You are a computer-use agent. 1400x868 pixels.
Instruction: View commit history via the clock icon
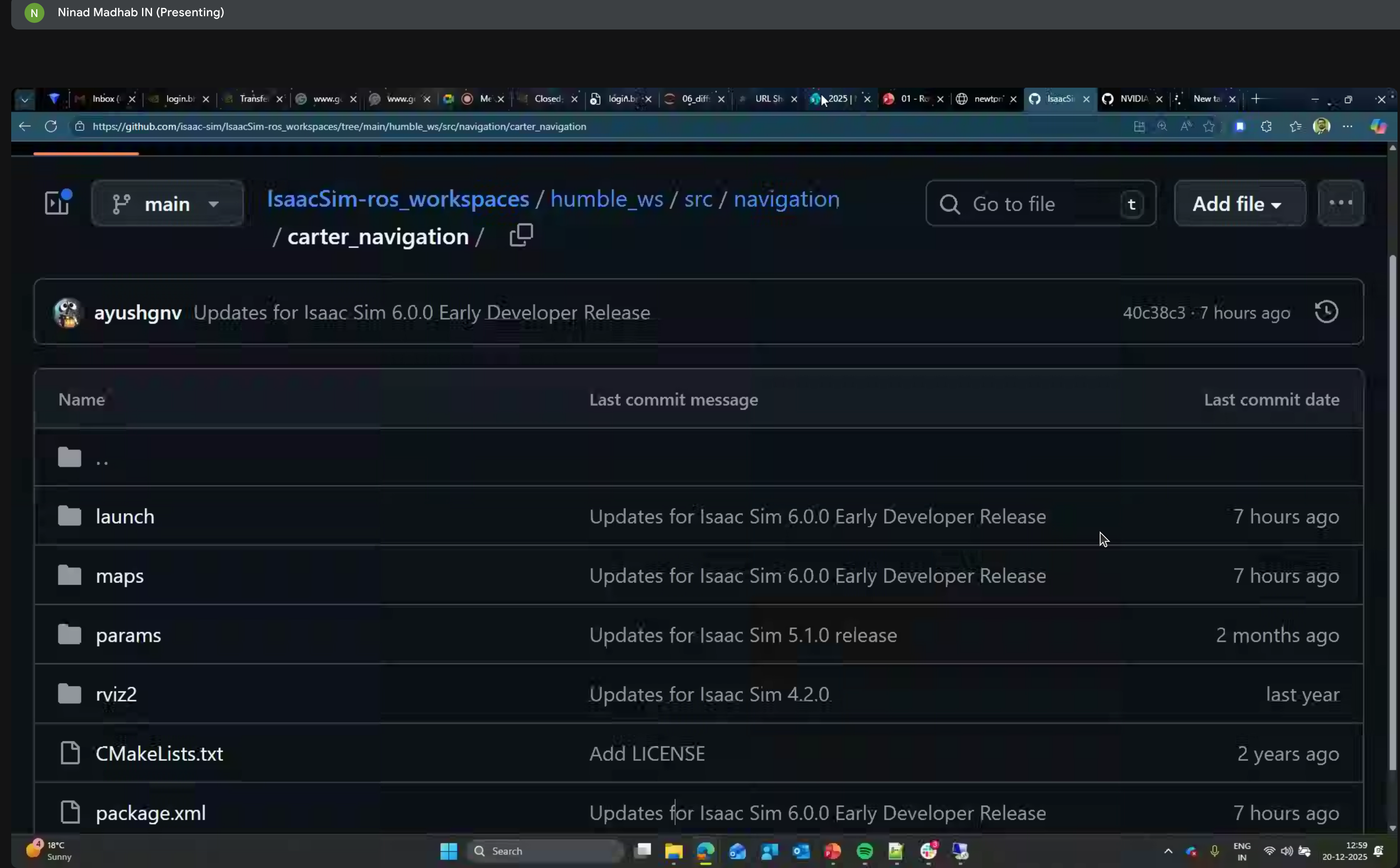[x=1326, y=312]
